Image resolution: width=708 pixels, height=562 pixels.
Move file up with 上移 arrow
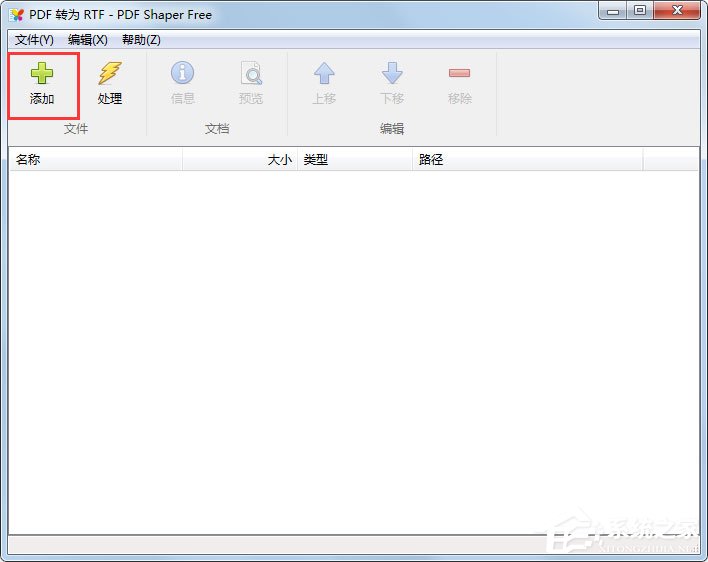coord(324,73)
